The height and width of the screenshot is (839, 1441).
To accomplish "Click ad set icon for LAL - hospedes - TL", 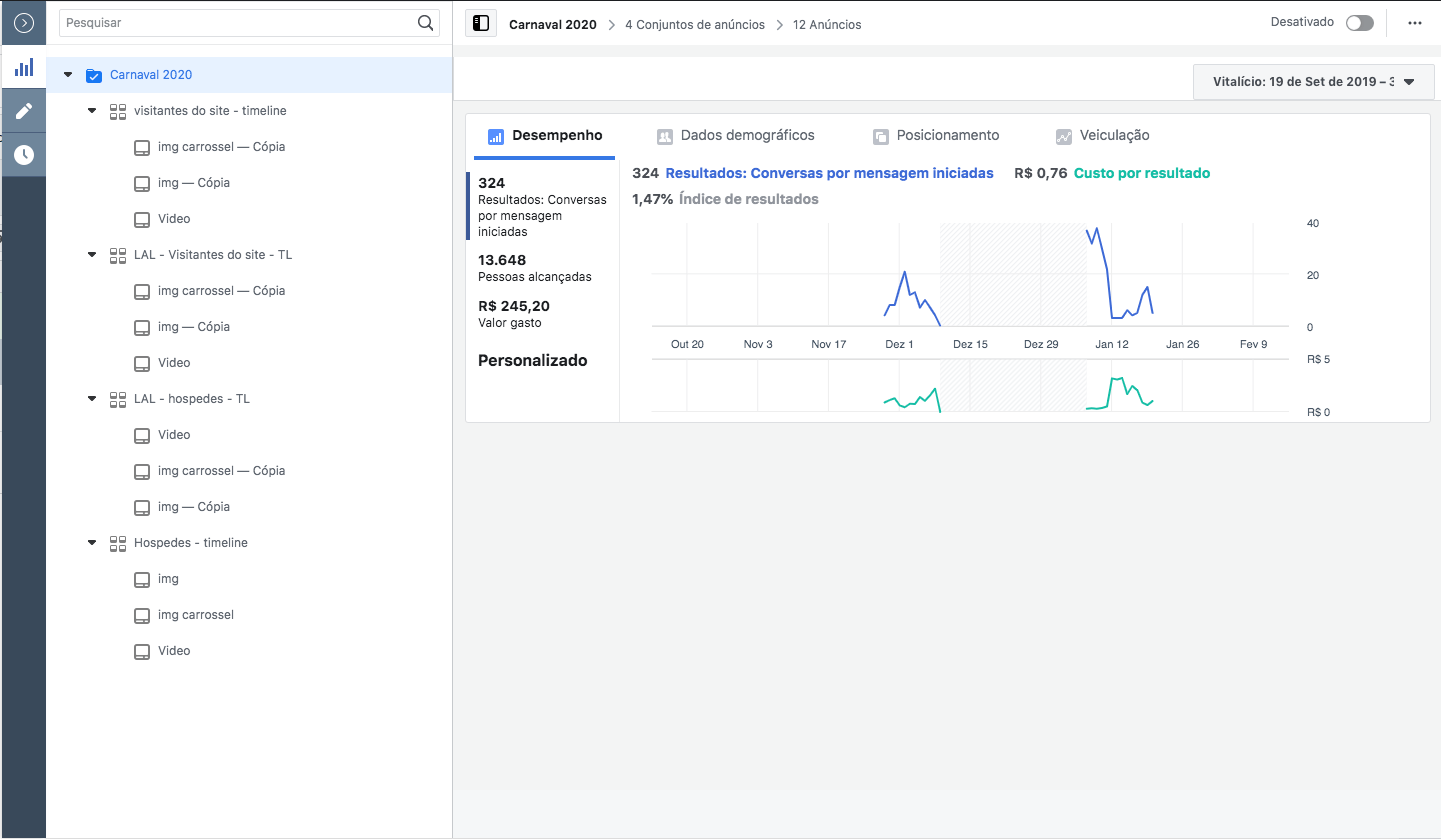I will coord(118,399).
